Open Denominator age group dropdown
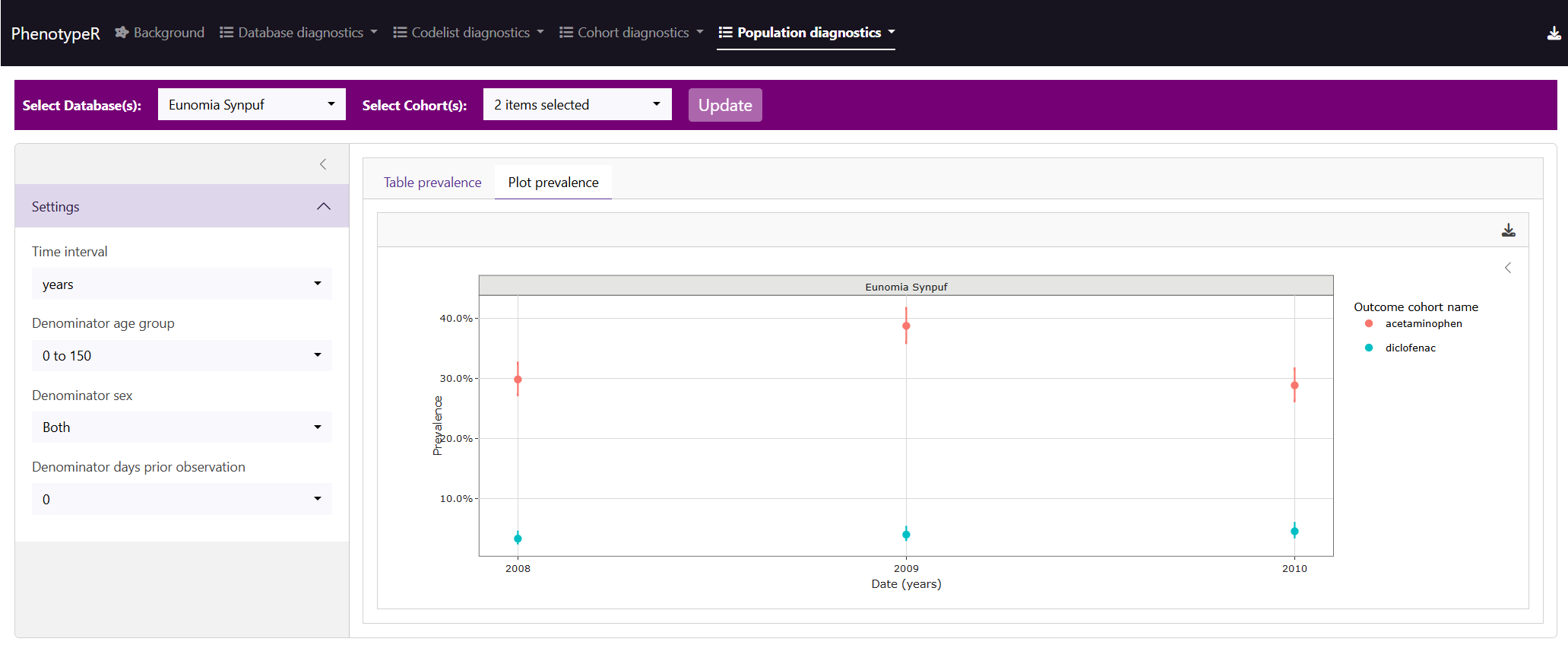This screenshot has width=1568, height=645. (x=182, y=356)
